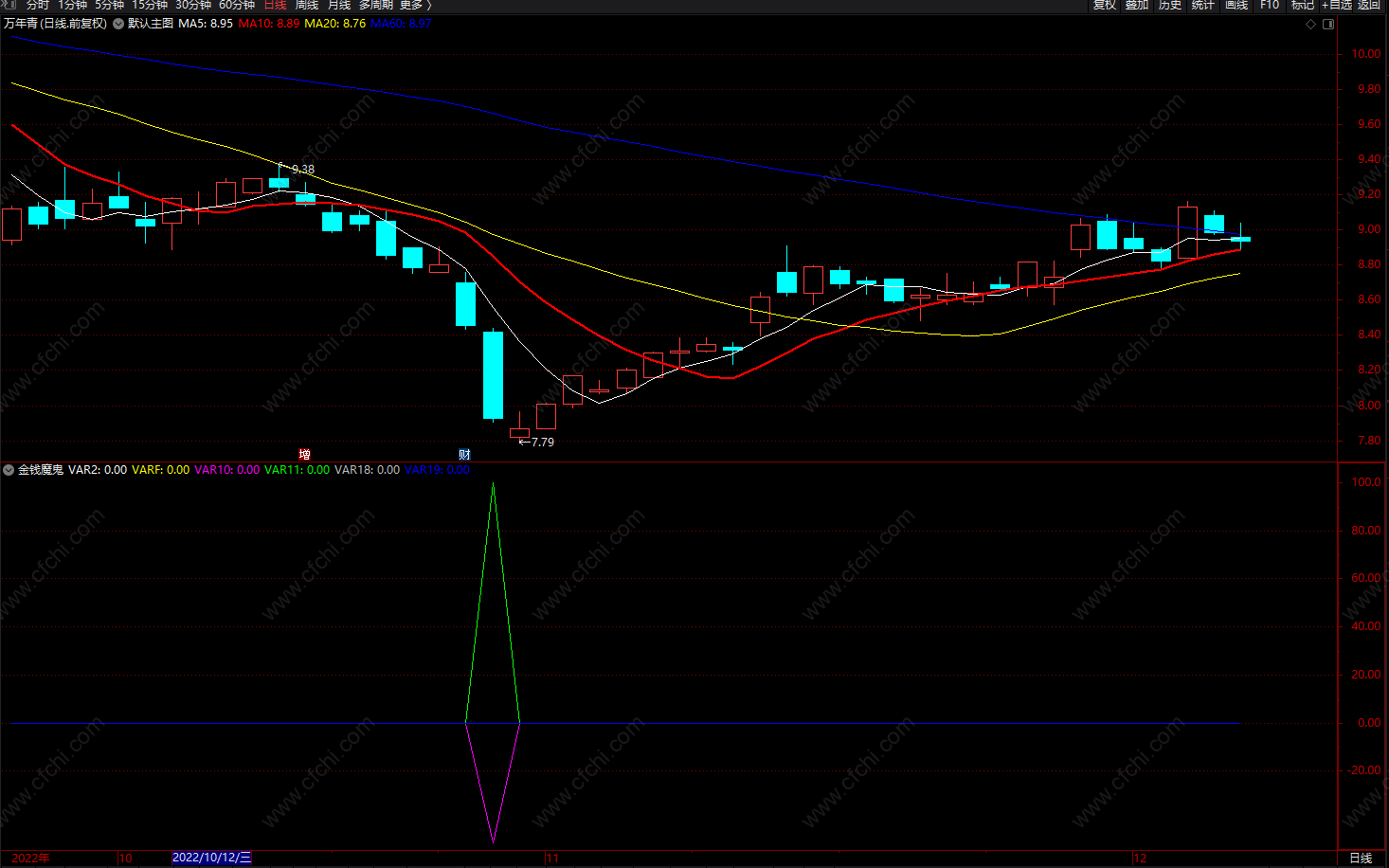The image size is (1389, 868).
Task: Click the 返回 back button
Action: (x=1369, y=5)
